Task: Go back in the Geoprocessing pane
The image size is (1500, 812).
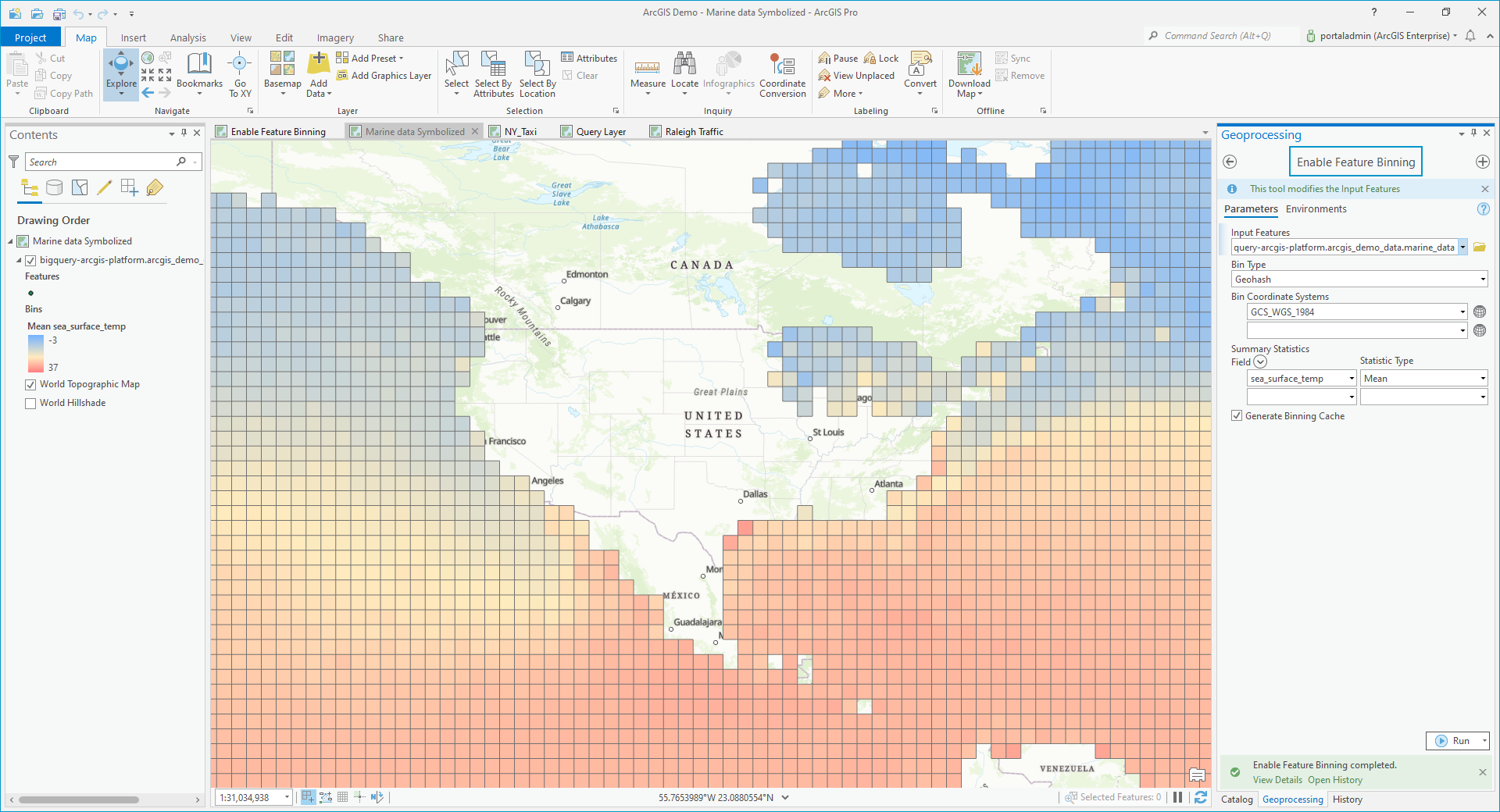Action: (1230, 162)
